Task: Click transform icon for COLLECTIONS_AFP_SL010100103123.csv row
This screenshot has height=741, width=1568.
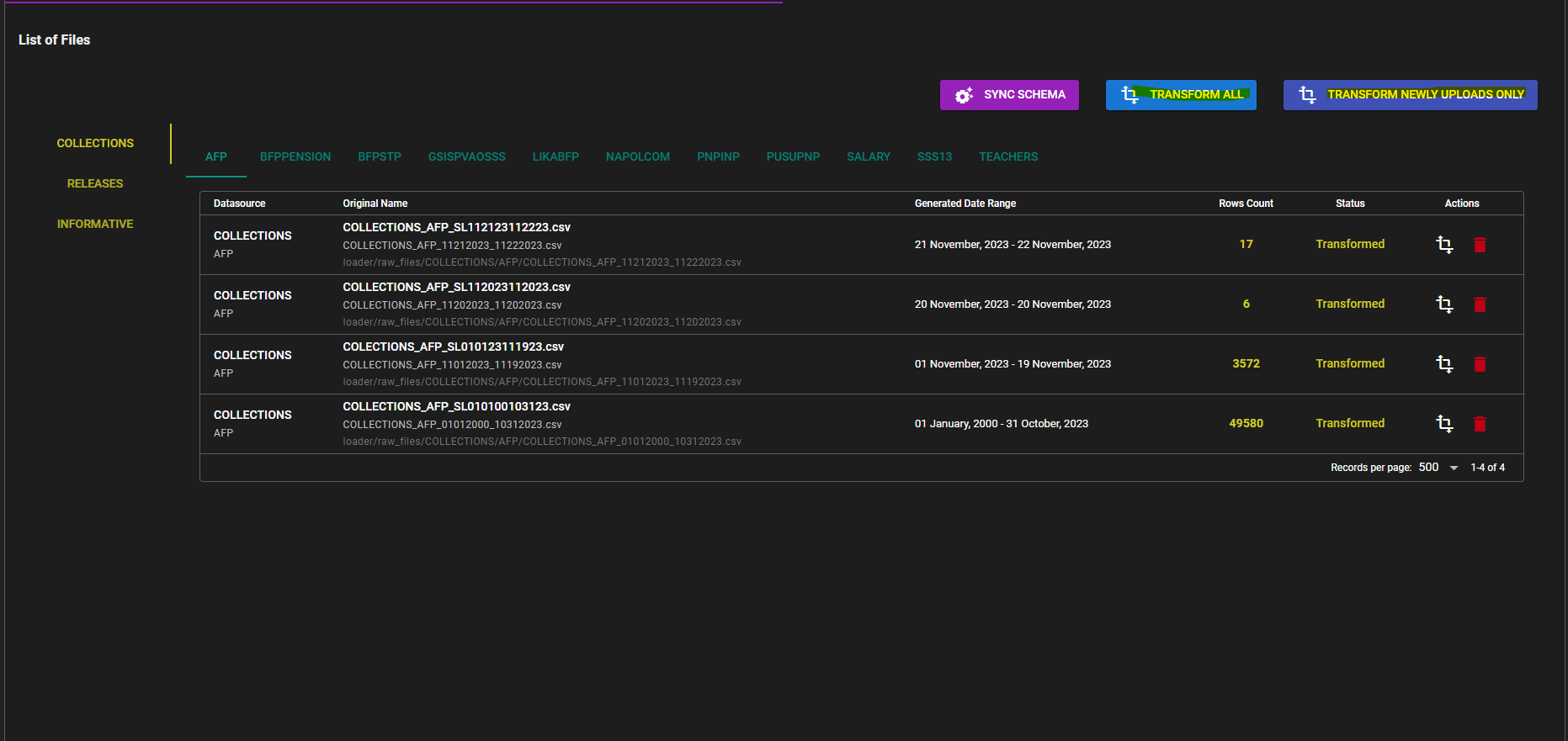Action: tap(1444, 424)
